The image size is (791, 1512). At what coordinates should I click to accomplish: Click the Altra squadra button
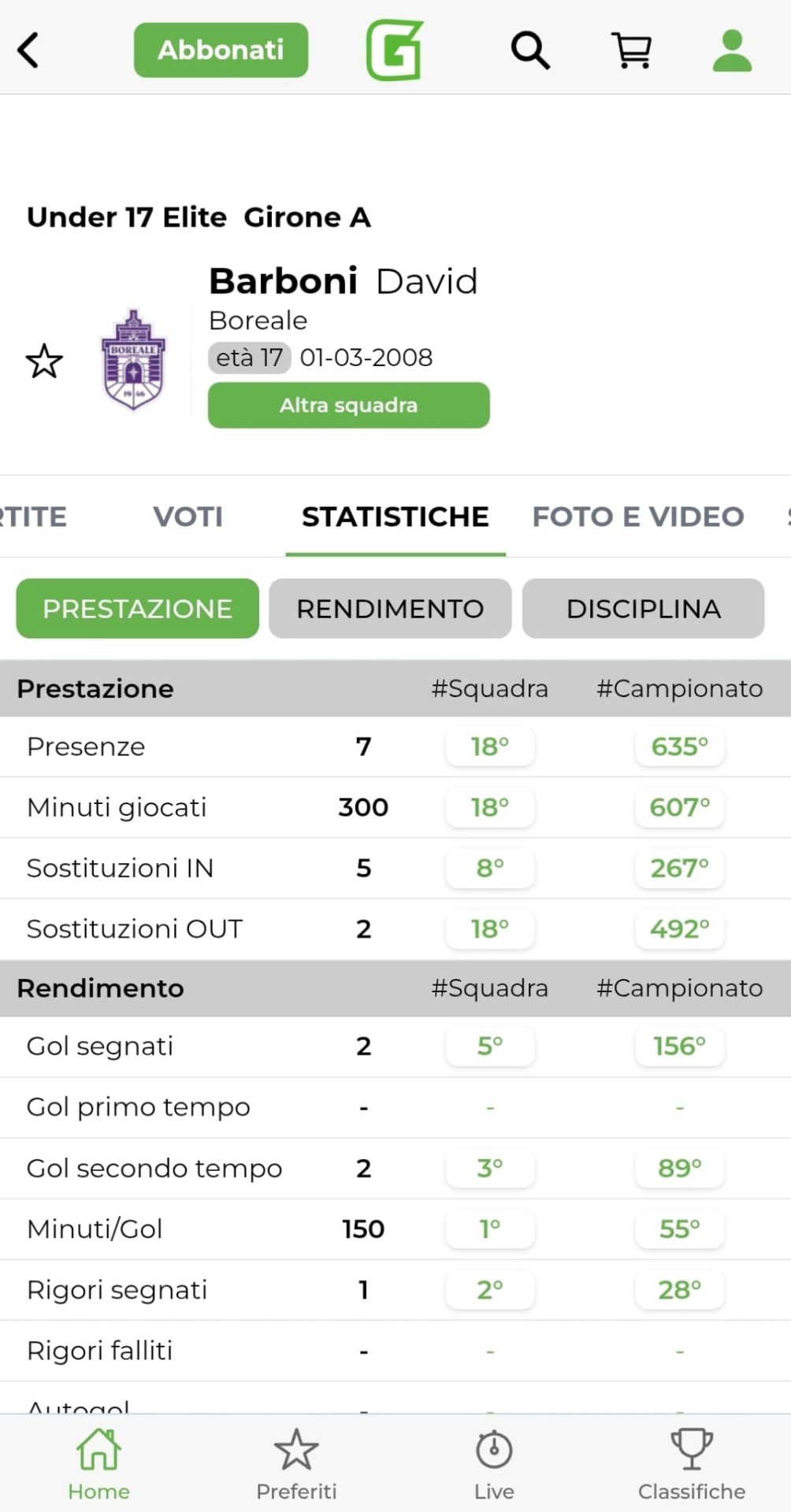(x=348, y=406)
